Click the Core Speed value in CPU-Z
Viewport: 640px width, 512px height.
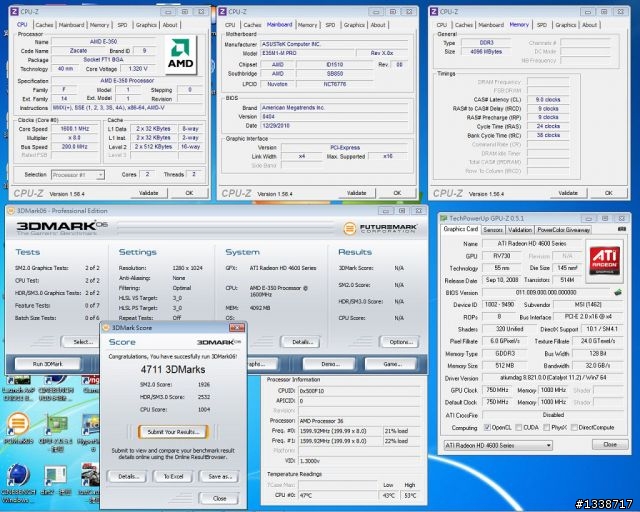coord(75,129)
